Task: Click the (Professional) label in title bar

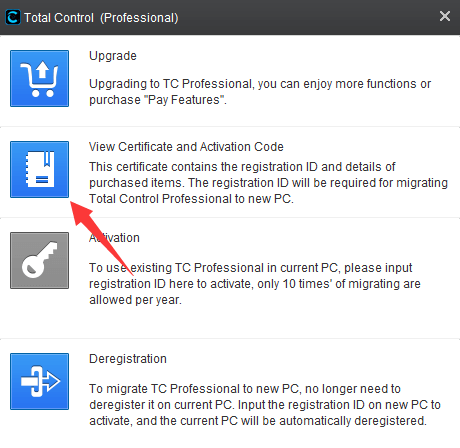Action: pos(139,18)
